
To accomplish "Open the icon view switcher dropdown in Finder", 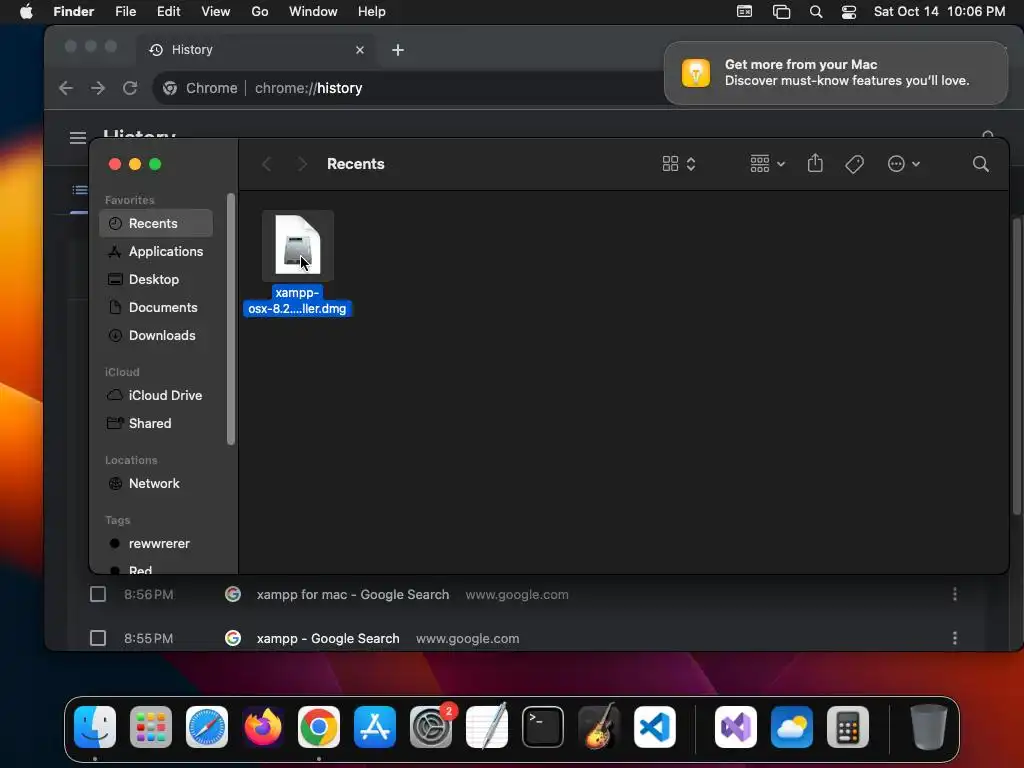I will coord(679,164).
